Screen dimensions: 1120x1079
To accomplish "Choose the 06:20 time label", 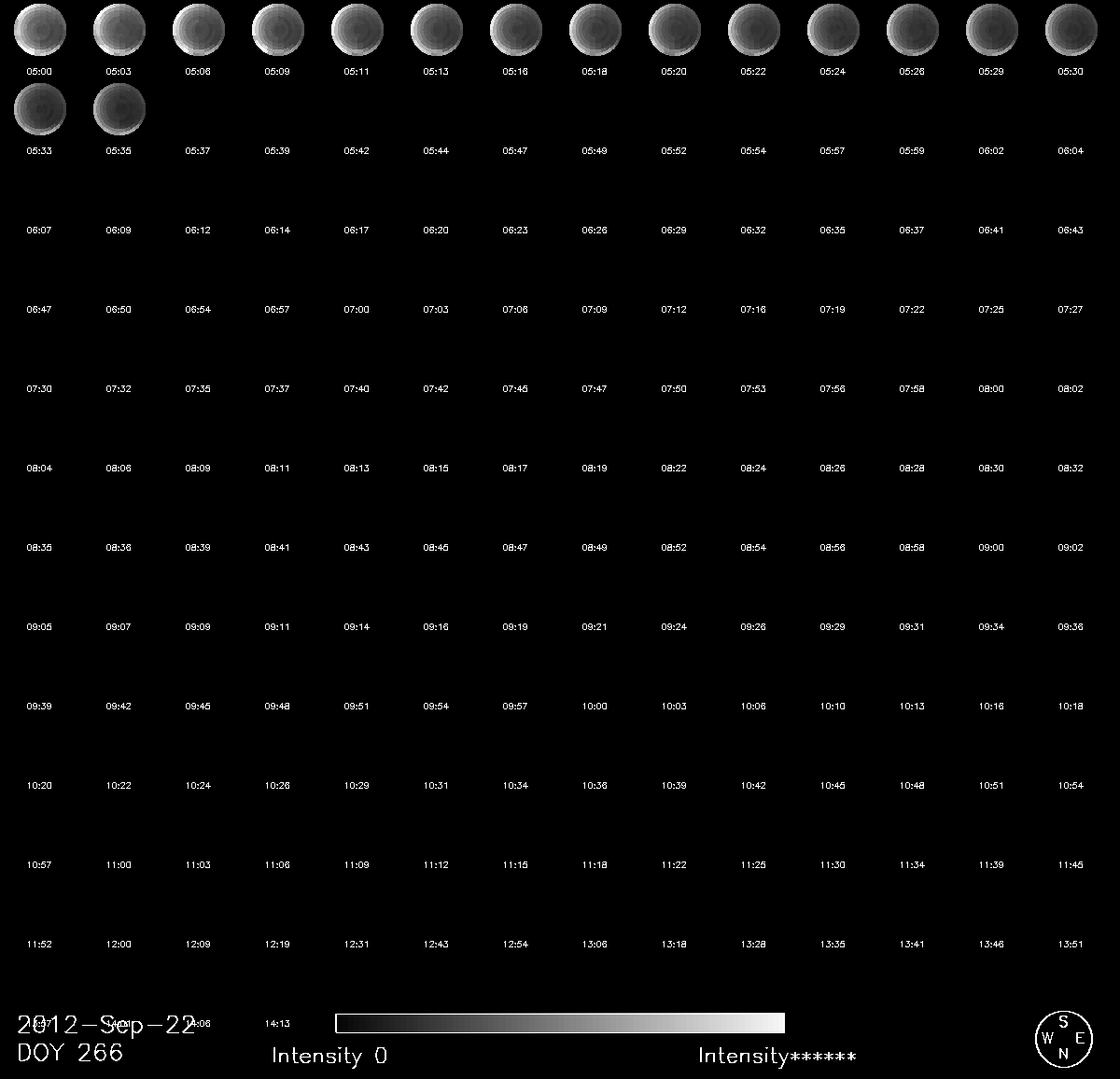I will [436, 230].
